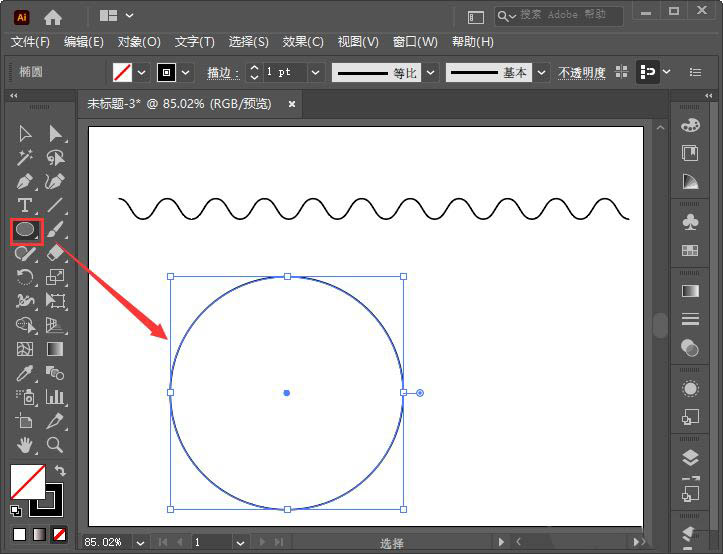This screenshot has width=723, height=554.
Task: Click the 不透明度 opacity link
Action: [x=581, y=73]
